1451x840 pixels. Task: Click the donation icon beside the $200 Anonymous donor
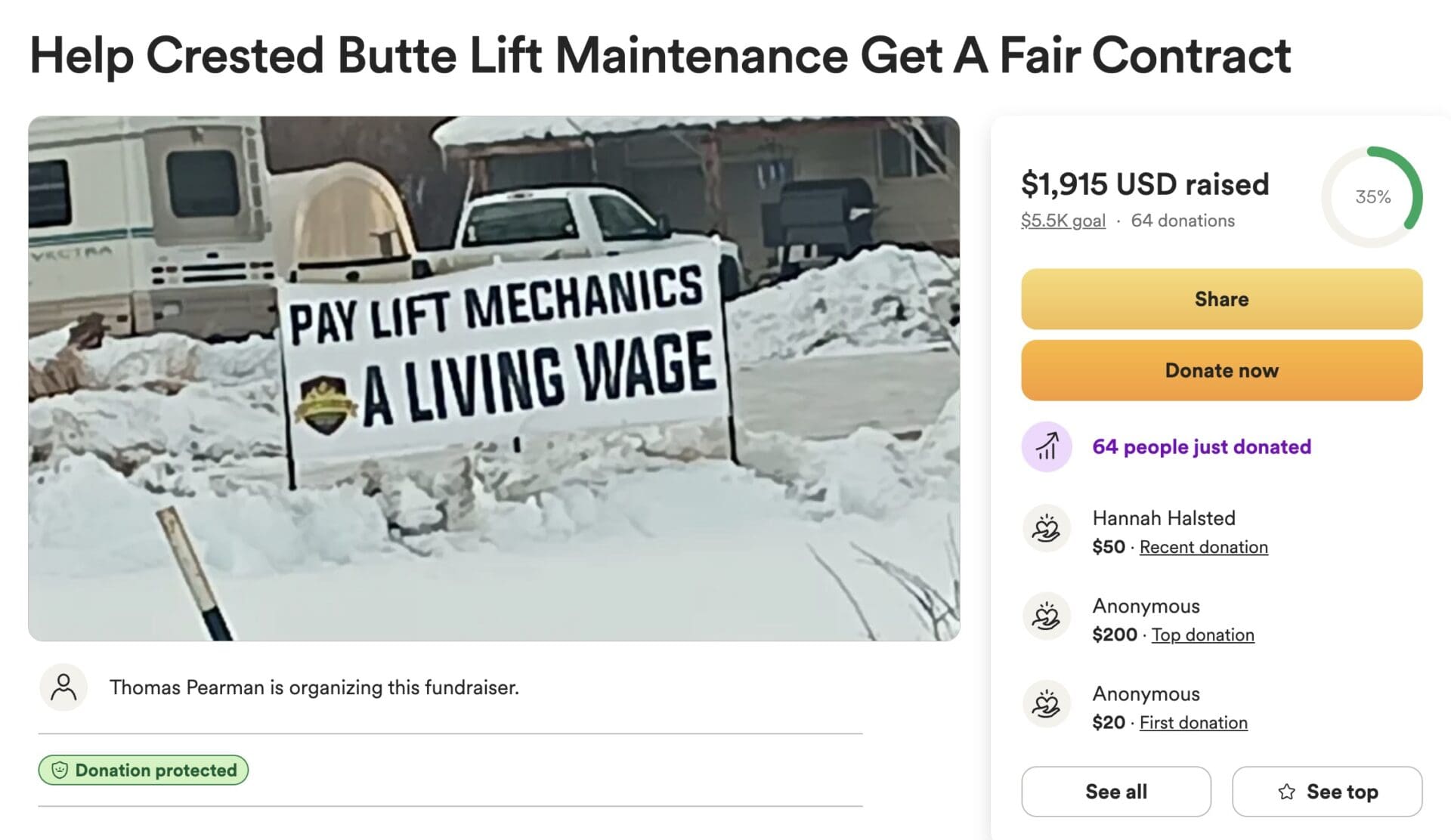(x=1047, y=616)
